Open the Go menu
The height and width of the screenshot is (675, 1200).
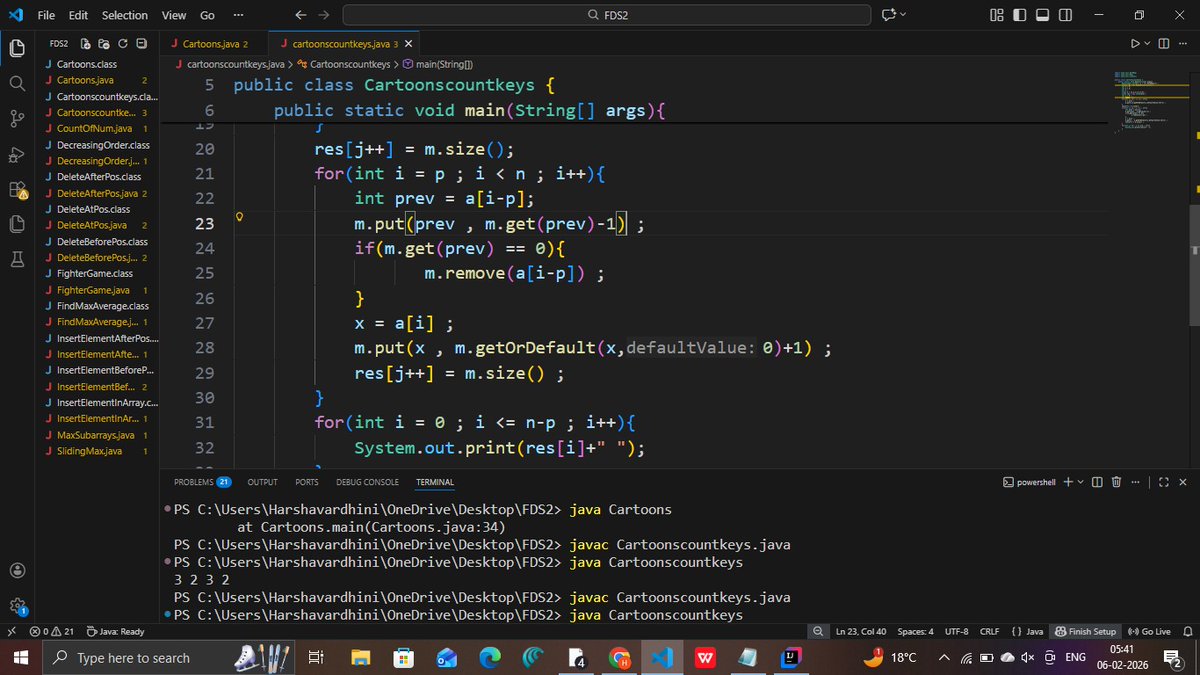[x=207, y=15]
